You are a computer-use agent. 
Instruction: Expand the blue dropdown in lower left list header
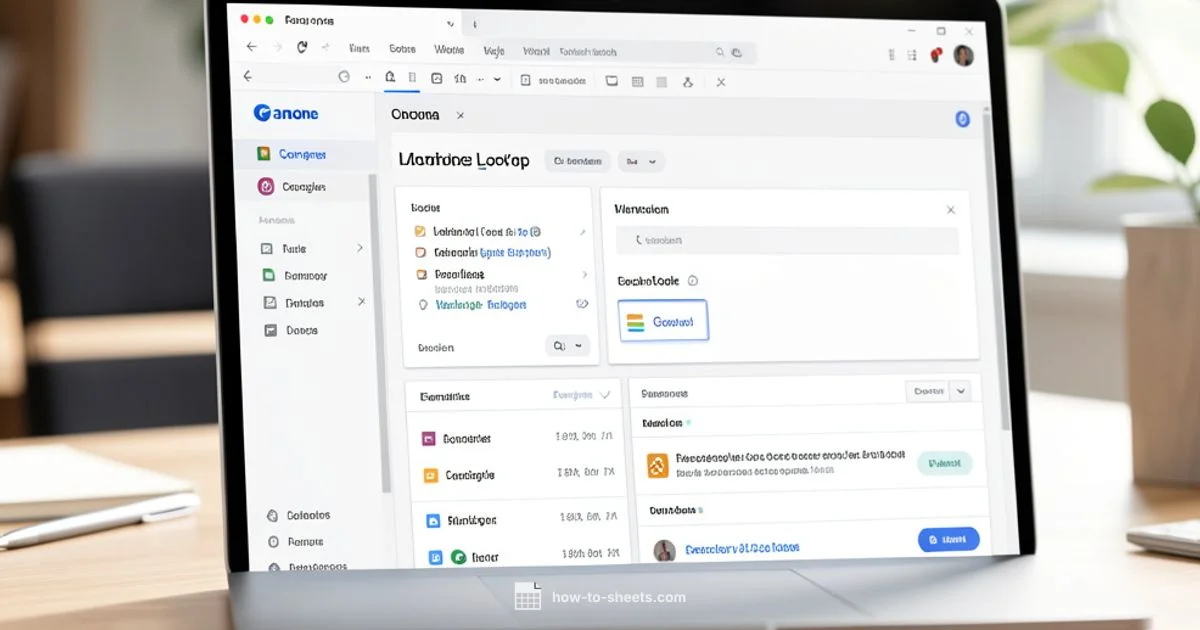click(x=581, y=395)
